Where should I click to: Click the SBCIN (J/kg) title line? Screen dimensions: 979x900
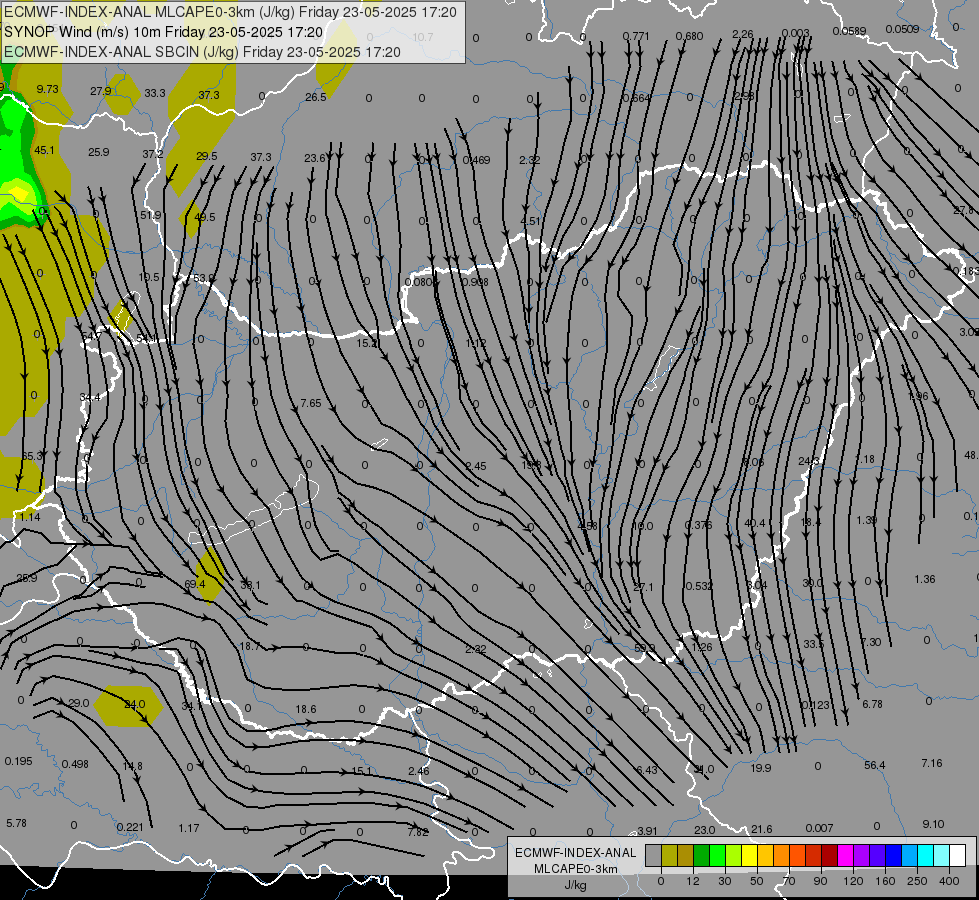[202, 52]
